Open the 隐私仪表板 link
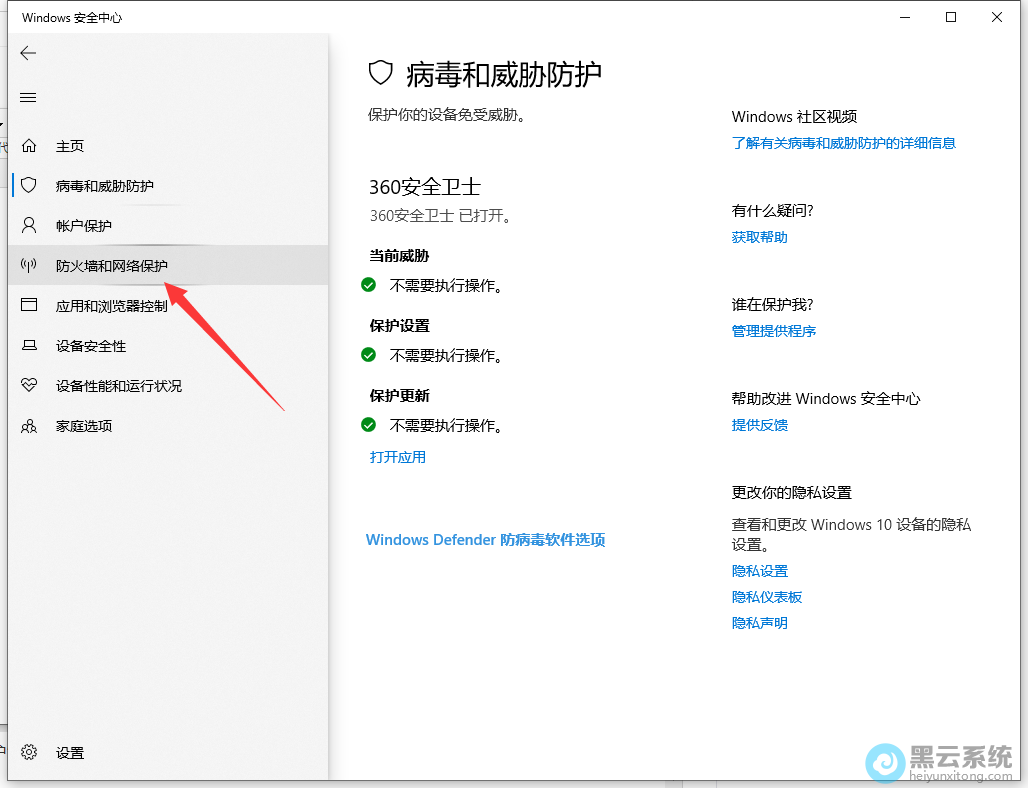This screenshot has width=1028, height=788. [x=766, y=597]
